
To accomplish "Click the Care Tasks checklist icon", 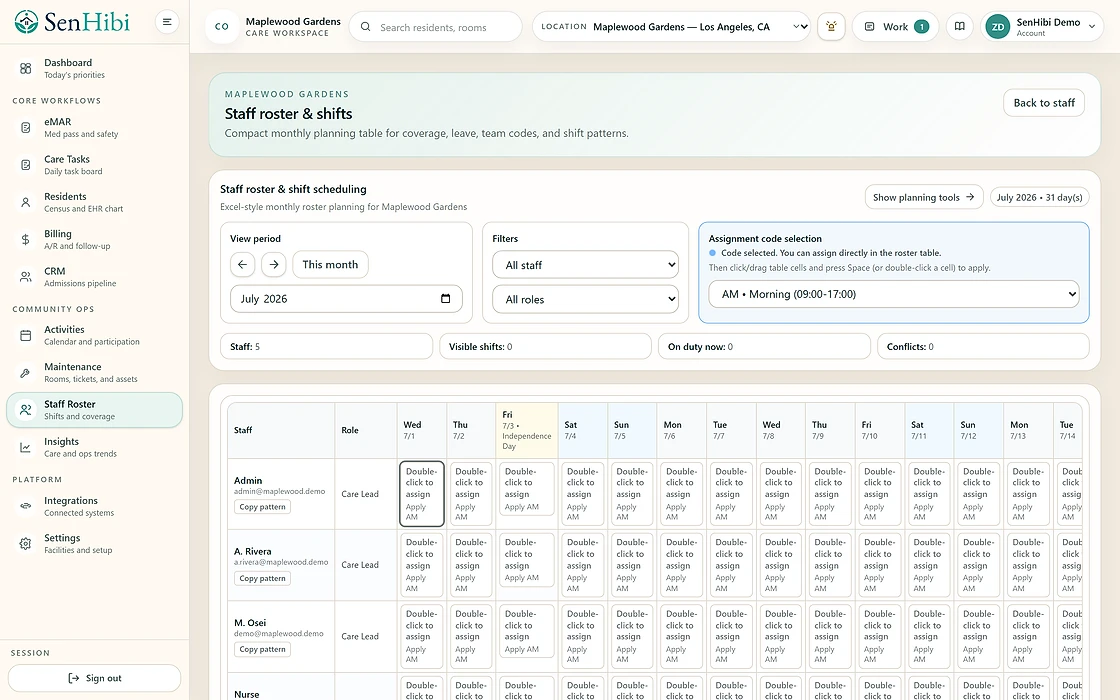I will (x=26, y=165).
